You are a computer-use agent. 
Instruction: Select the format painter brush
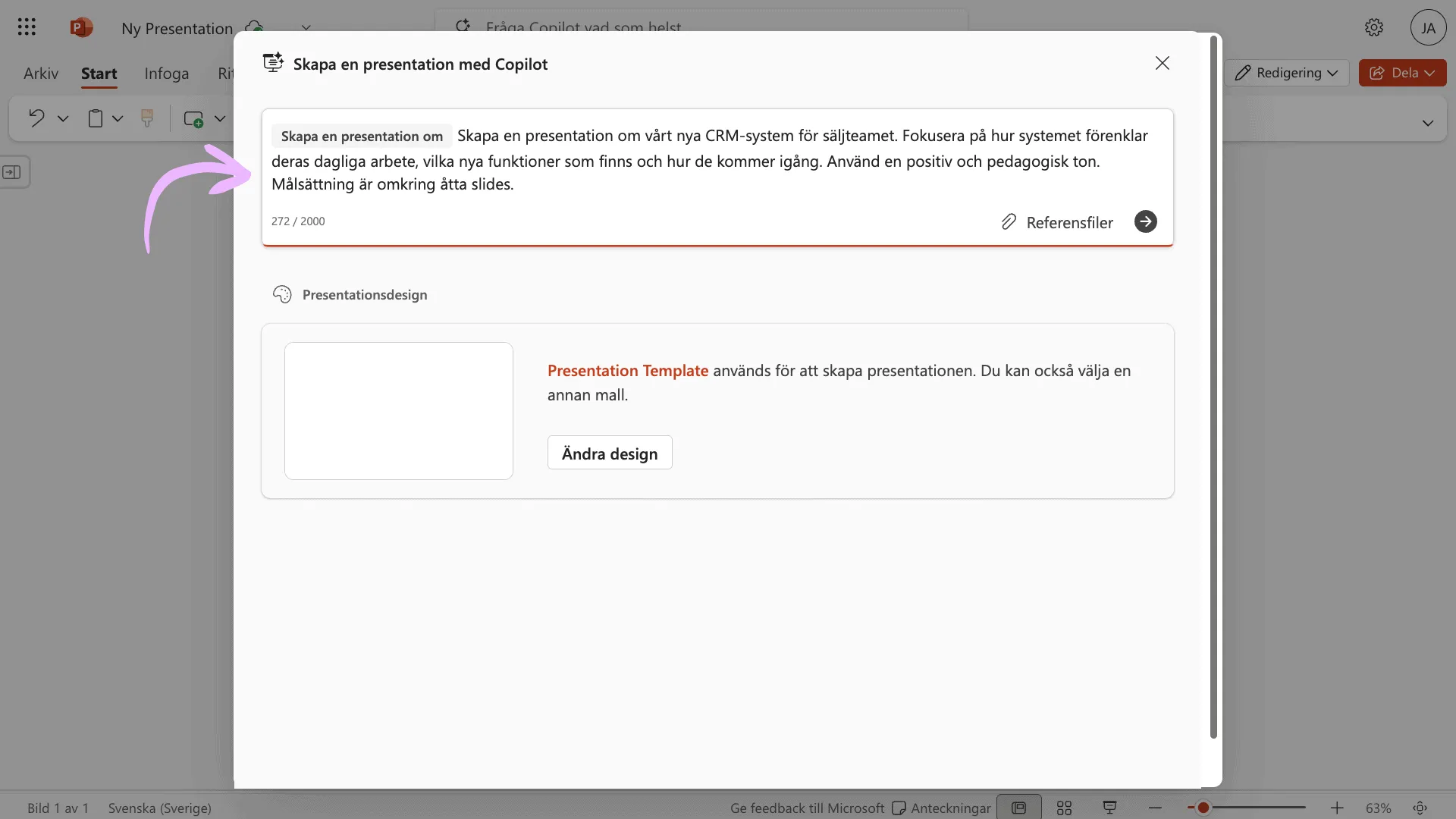147,118
